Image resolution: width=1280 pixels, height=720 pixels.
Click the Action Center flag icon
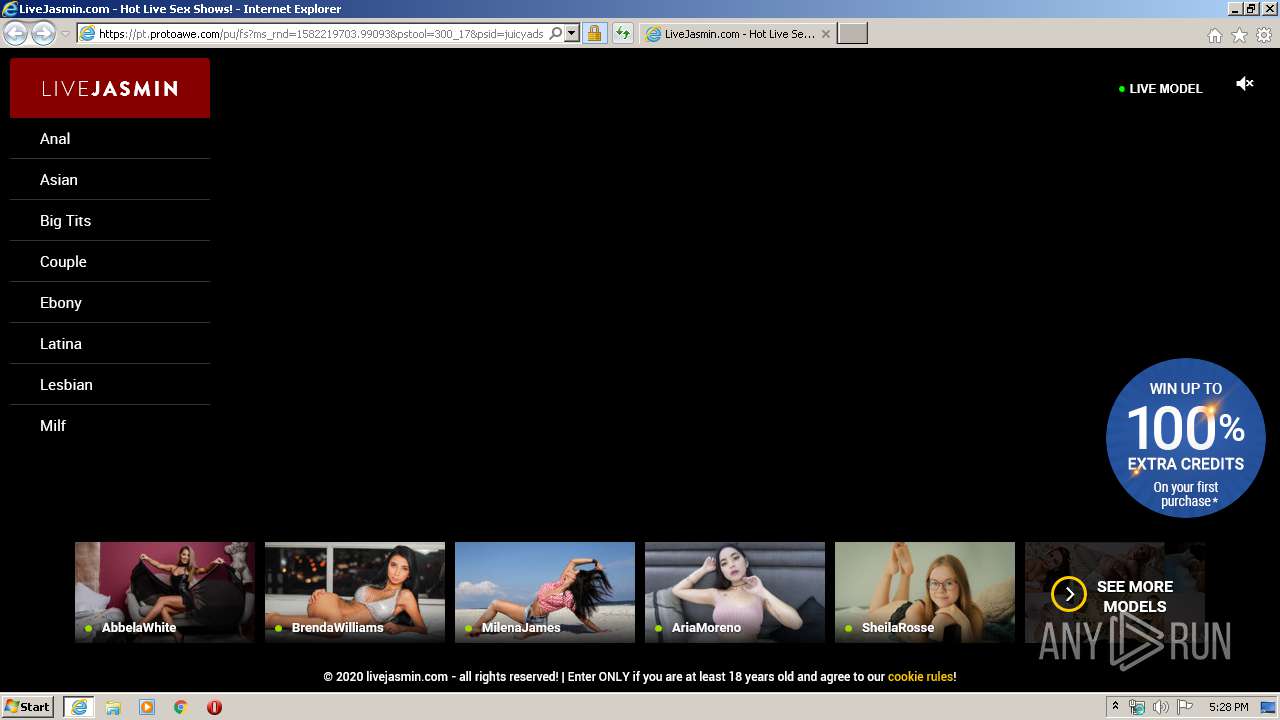(x=1184, y=707)
